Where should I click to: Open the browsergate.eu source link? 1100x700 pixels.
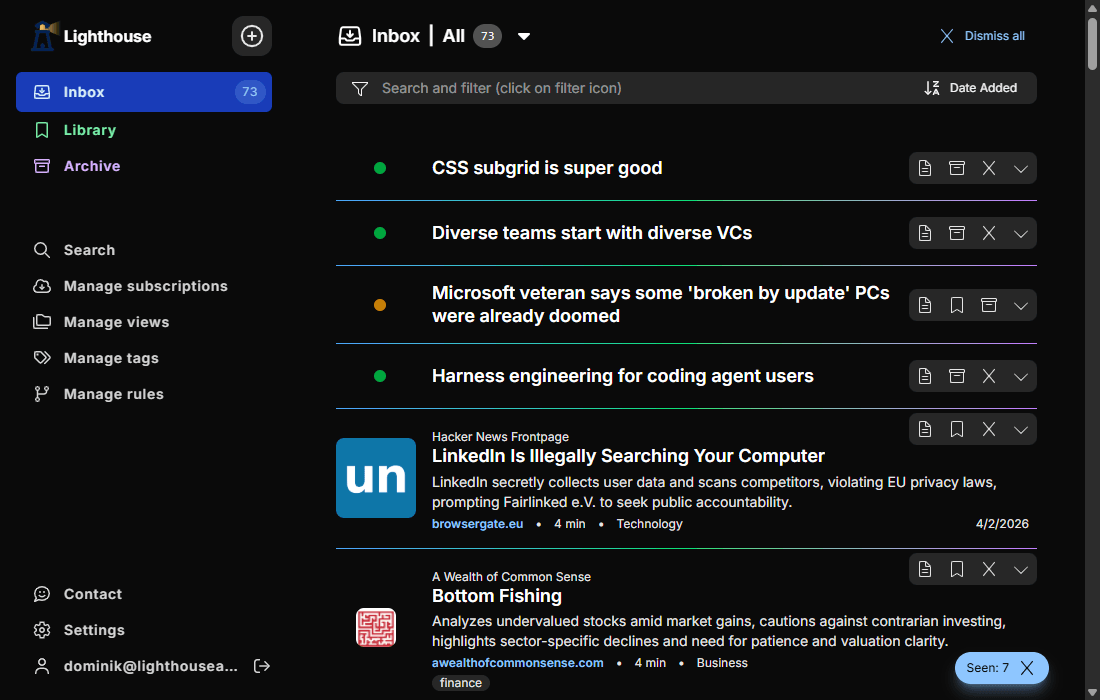coord(477,524)
